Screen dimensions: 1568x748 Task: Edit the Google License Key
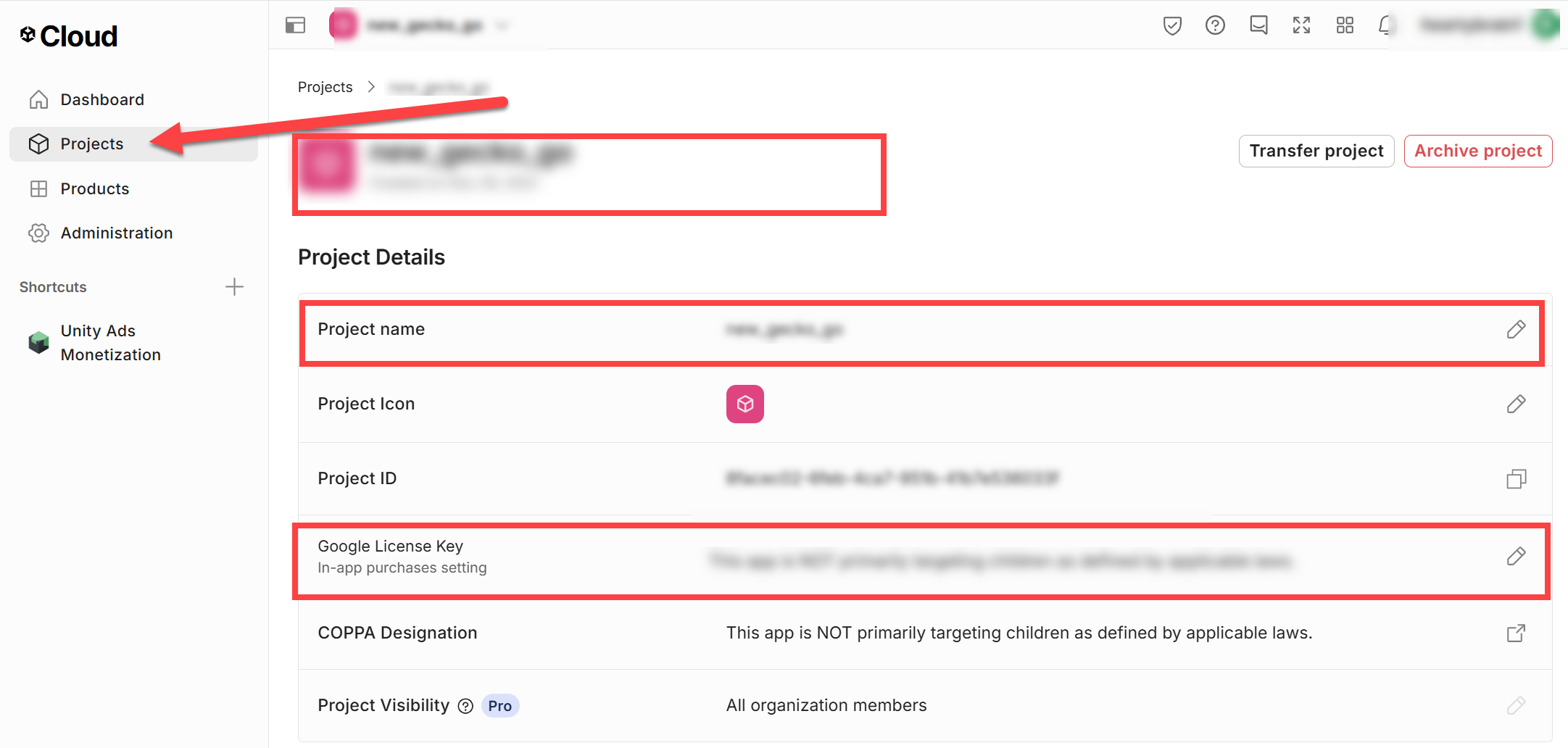tap(1516, 557)
